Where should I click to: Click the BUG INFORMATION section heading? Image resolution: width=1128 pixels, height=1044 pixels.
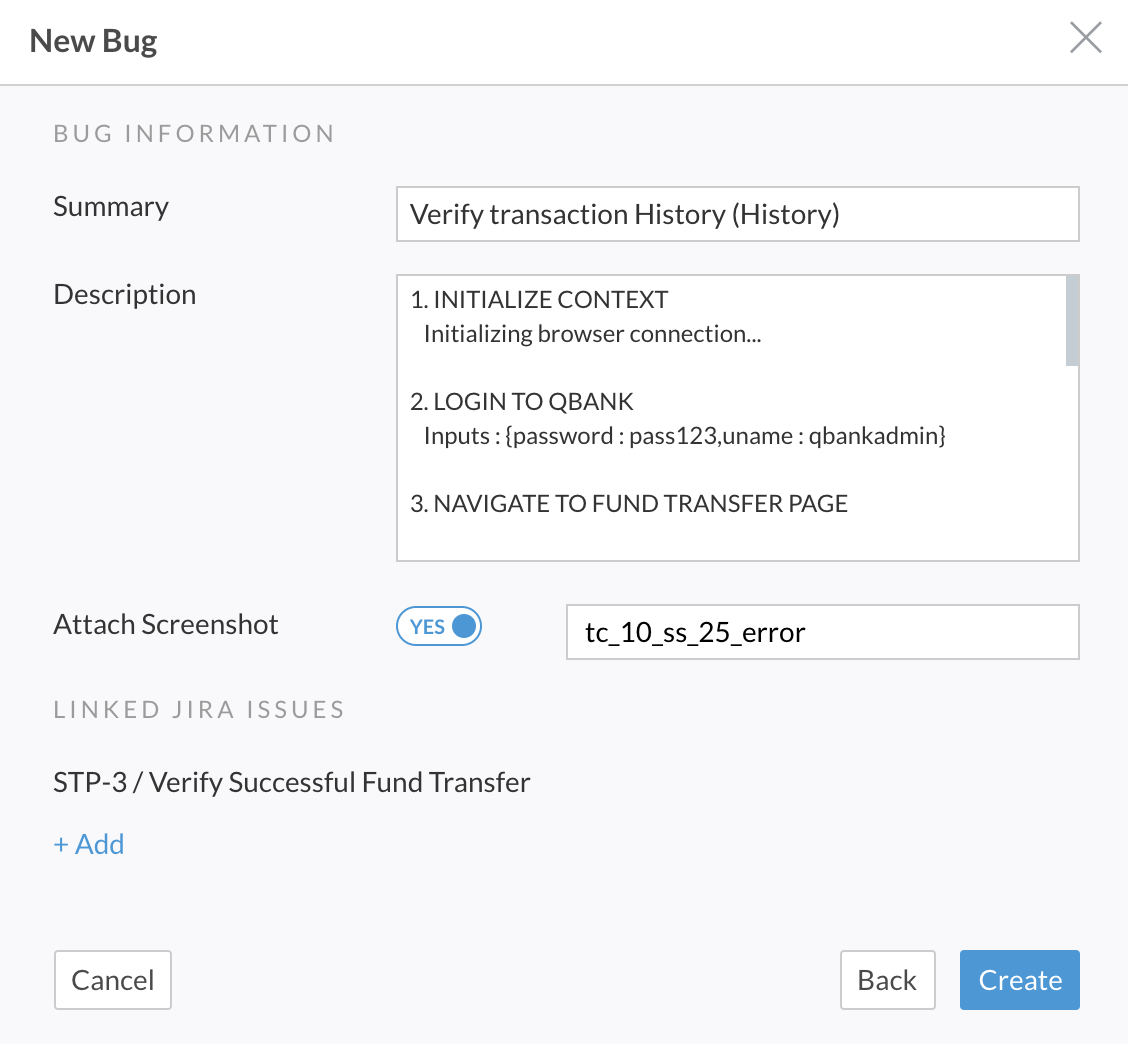(x=194, y=134)
